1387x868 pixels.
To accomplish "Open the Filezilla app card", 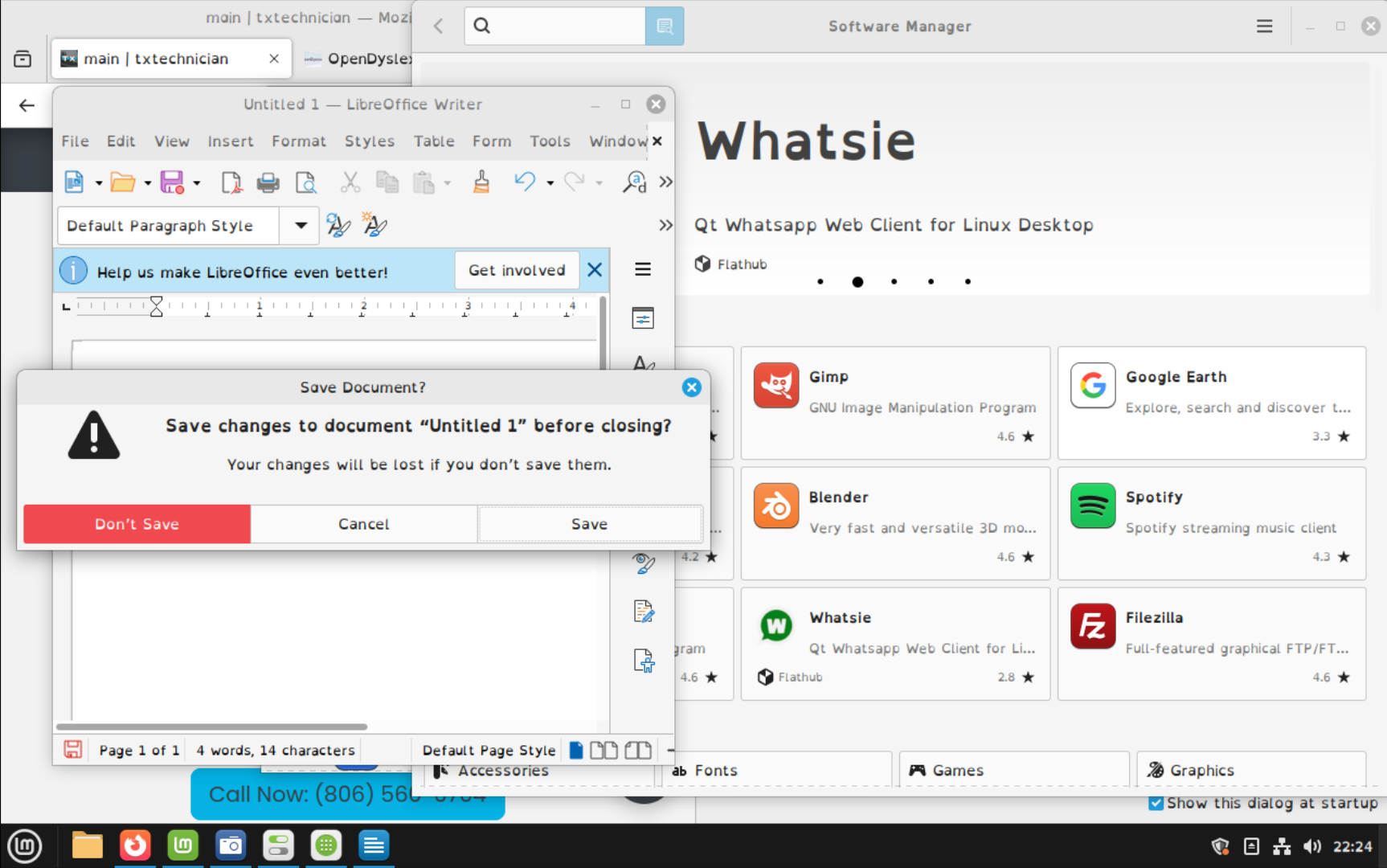I will [1212, 644].
